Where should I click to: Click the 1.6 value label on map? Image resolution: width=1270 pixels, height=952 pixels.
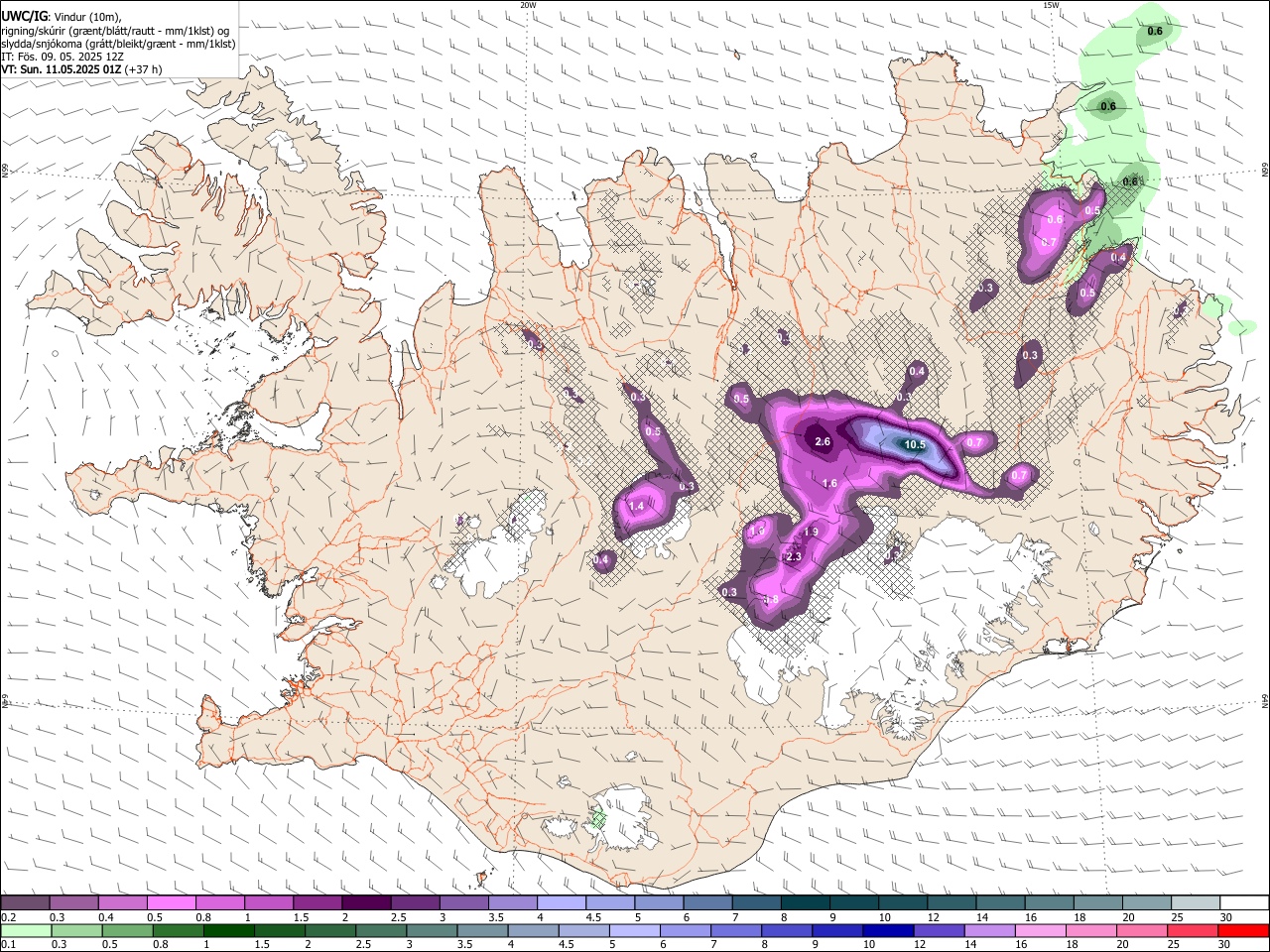coord(830,483)
